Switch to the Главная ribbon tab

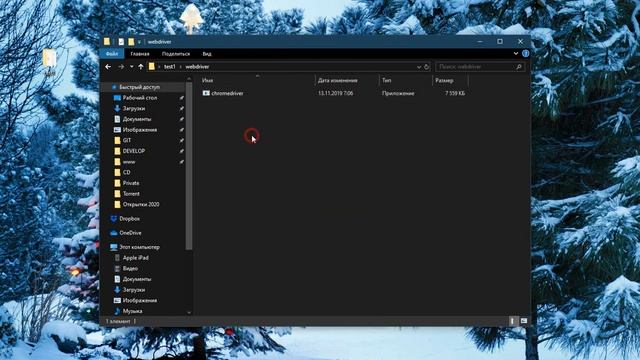[140, 54]
